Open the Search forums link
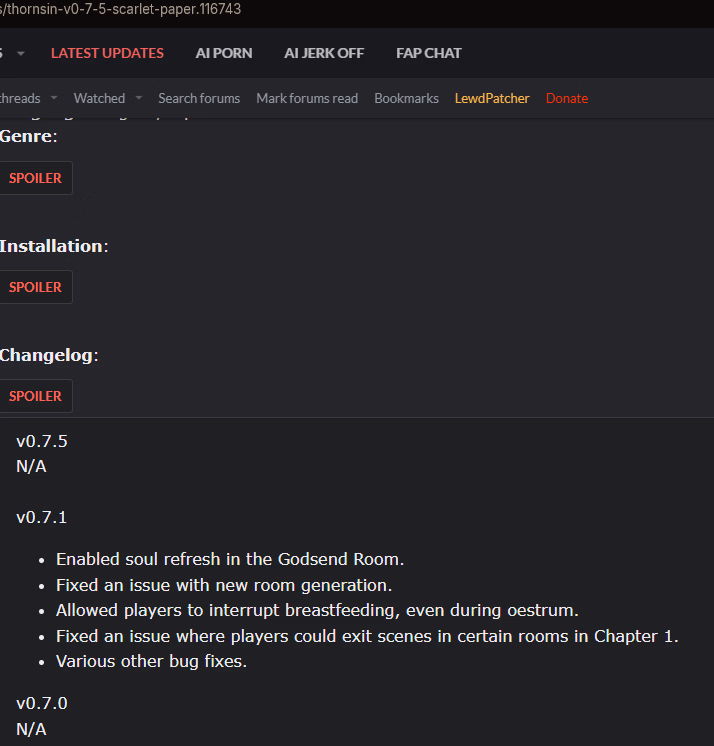 (x=199, y=98)
